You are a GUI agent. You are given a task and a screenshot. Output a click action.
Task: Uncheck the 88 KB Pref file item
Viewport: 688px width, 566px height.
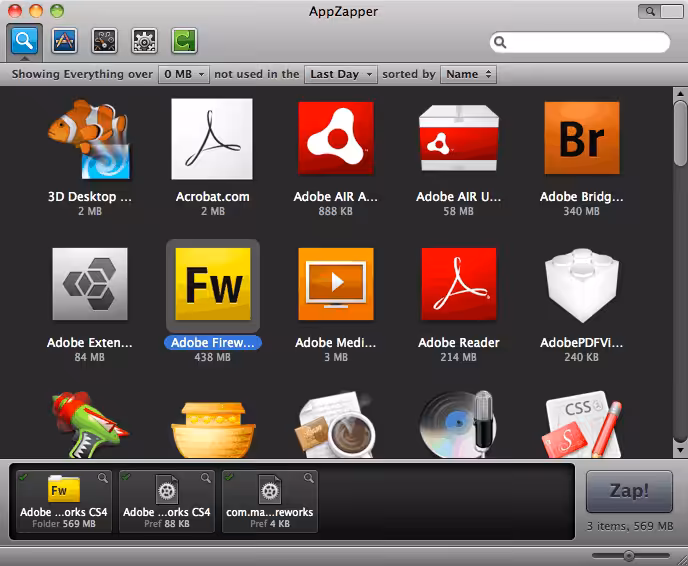(126, 476)
